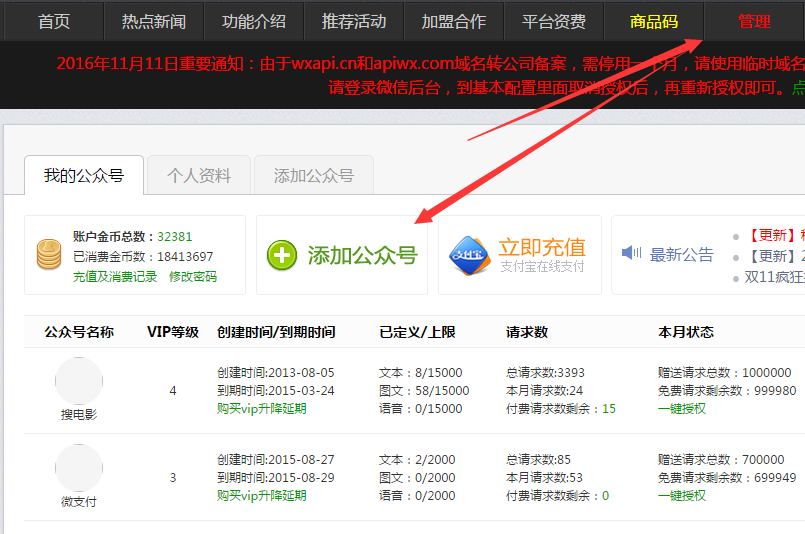This screenshot has height=534, width=805.
Task: Open the 搜电影 account avatar
Action: click(78, 382)
